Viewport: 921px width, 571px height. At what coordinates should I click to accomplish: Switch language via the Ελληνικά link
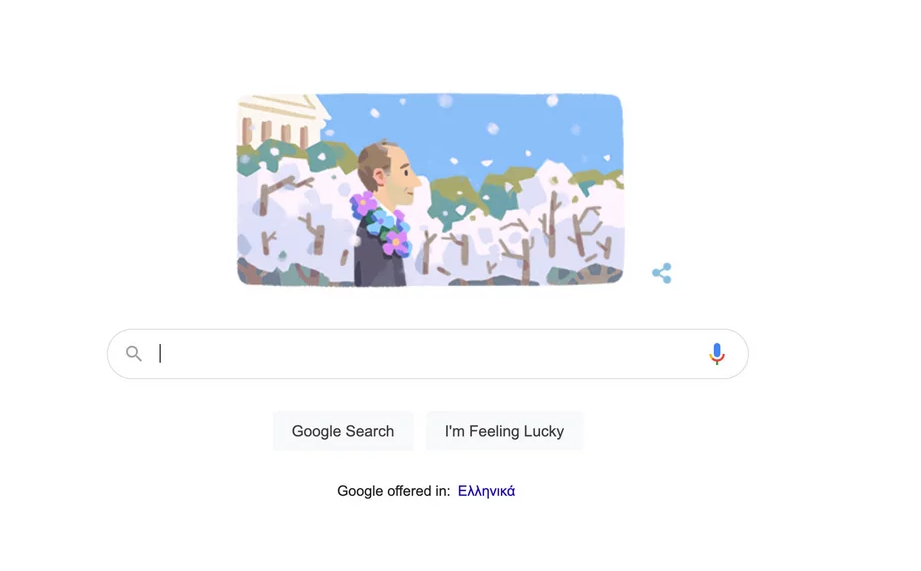click(x=486, y=491)
